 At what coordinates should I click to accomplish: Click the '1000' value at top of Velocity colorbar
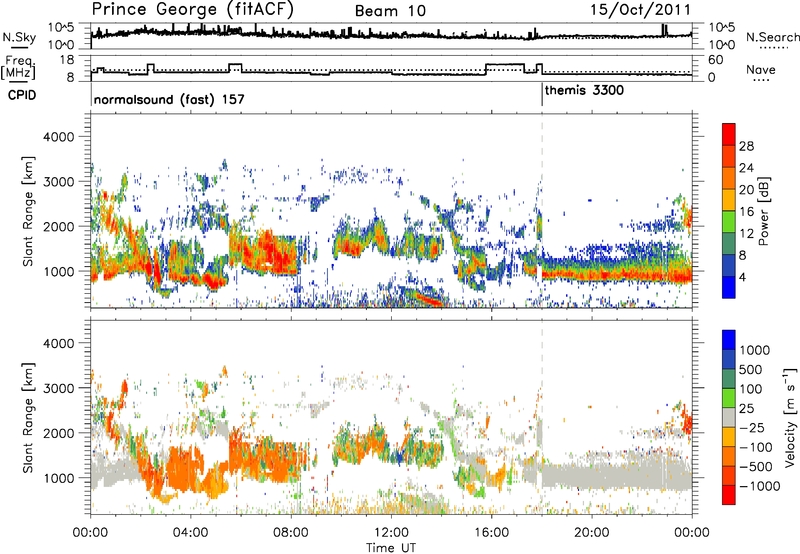point(754,350)
